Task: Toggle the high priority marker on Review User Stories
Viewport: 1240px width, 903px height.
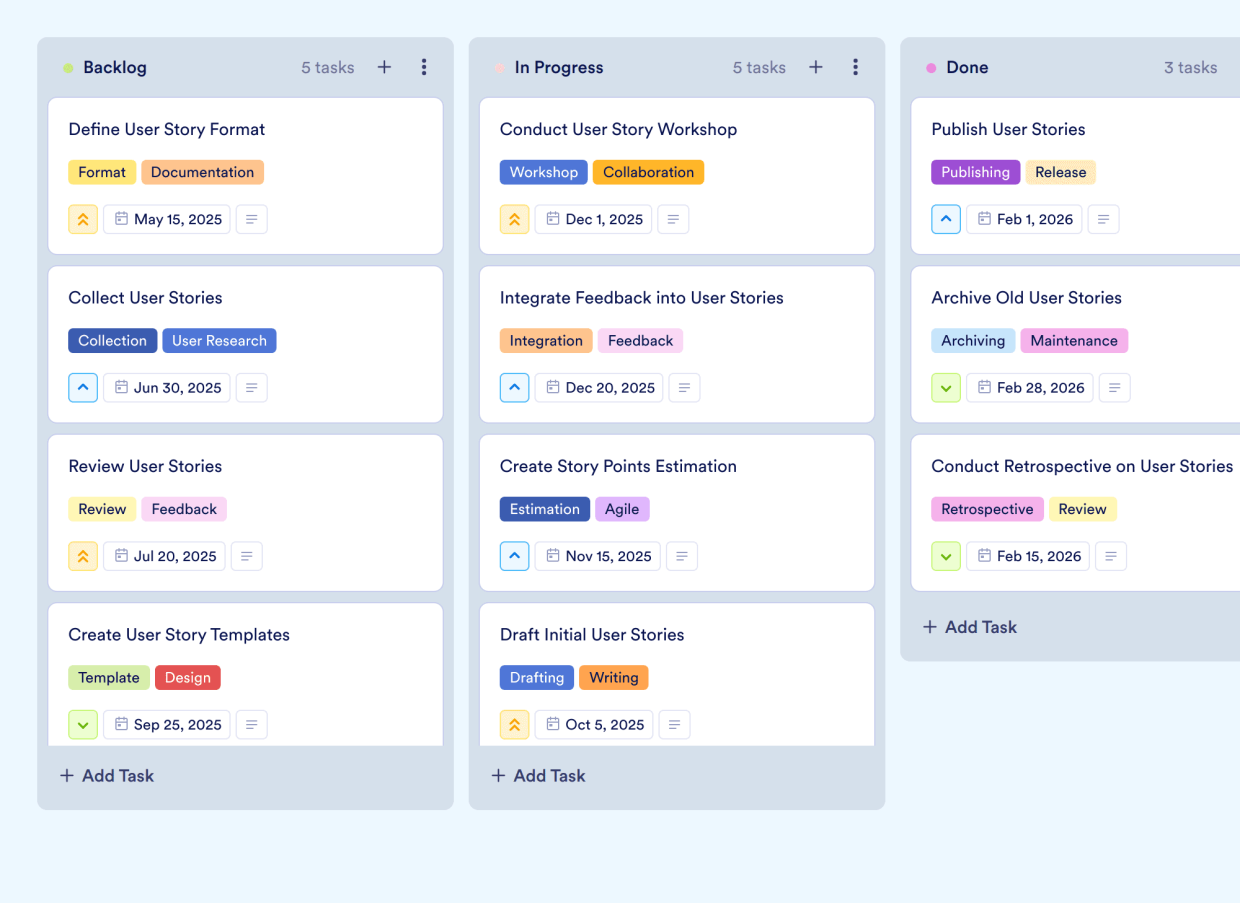Action: [x=83, y=556]
